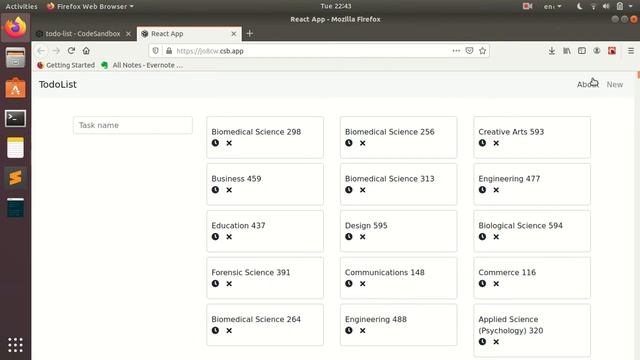Open Ubuntu Software from dock
The height and width of the screenshot is (360, 640).
[16, 88]
